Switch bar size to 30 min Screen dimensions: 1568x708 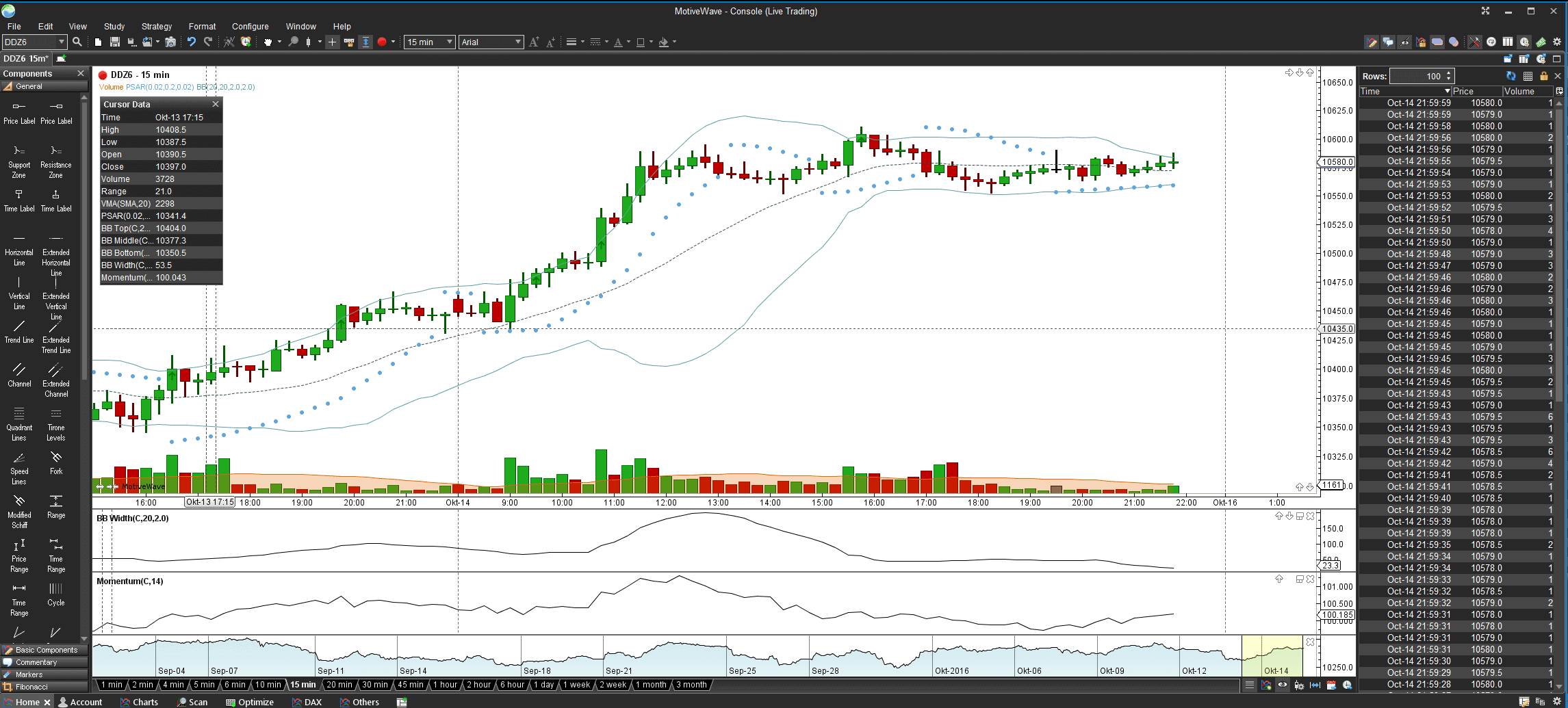(374, 685)
